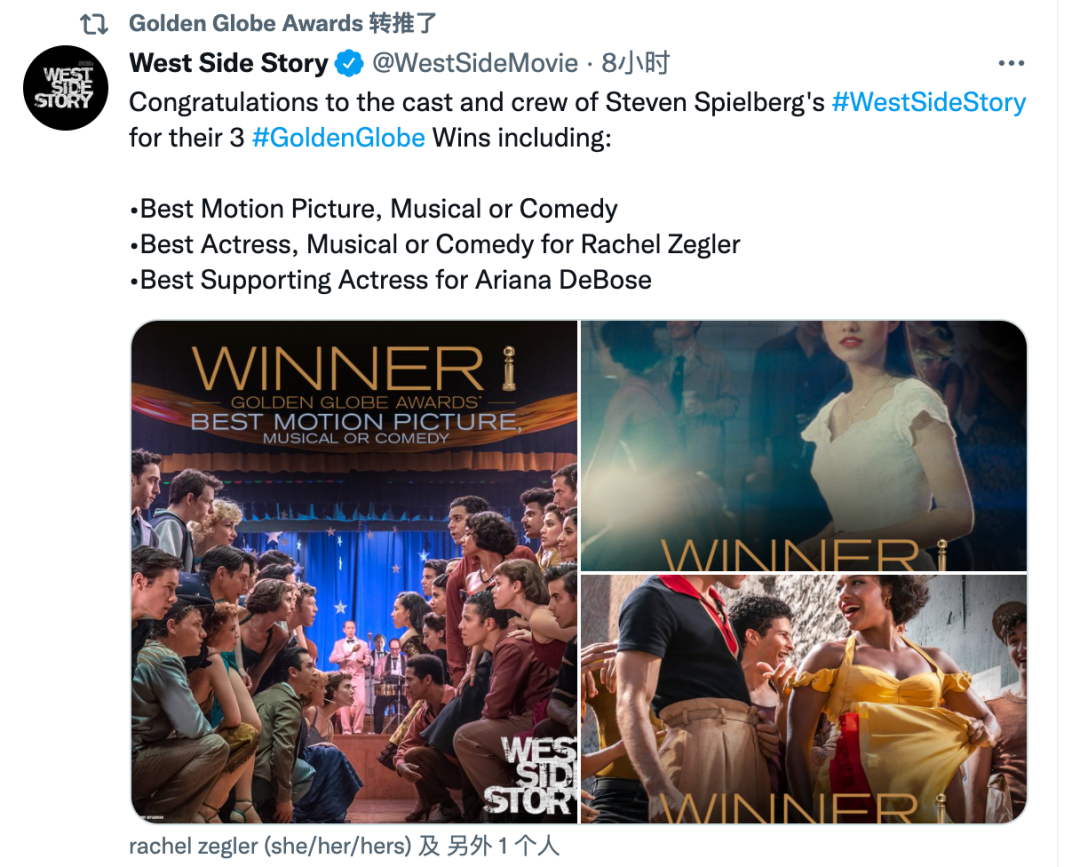
Task: Open the West Side Story profile avatar
Action: (x=65, y=87)
